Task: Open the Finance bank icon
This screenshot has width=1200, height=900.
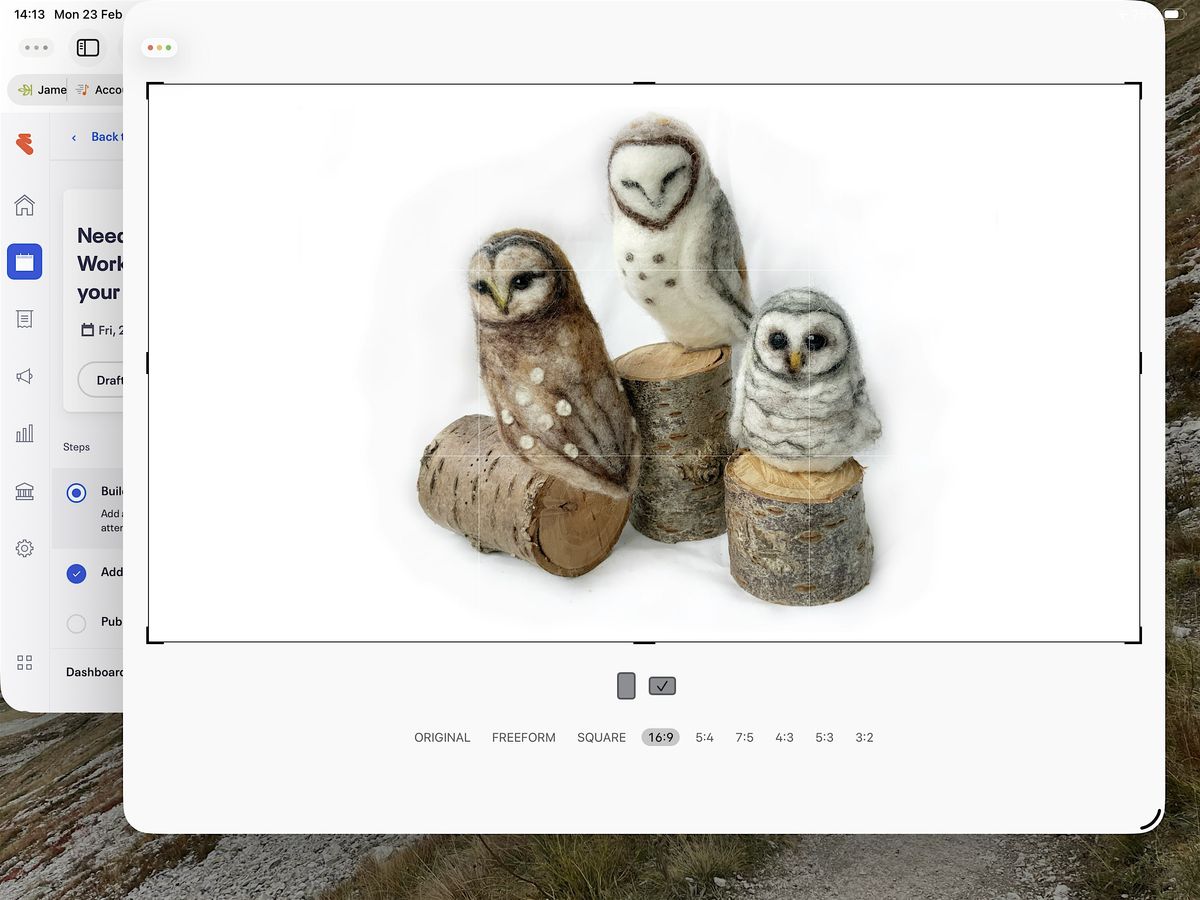Action: point(25,491)
